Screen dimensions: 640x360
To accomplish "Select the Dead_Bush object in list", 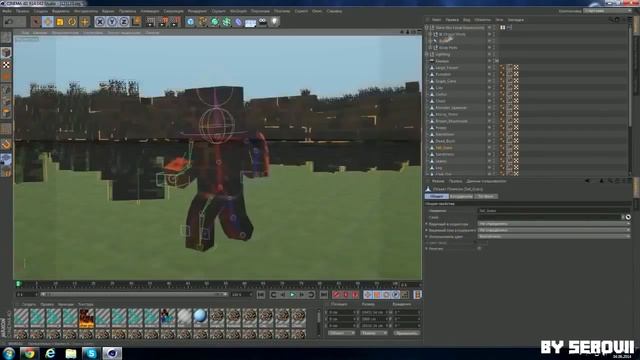I will [x=444, y=141].
